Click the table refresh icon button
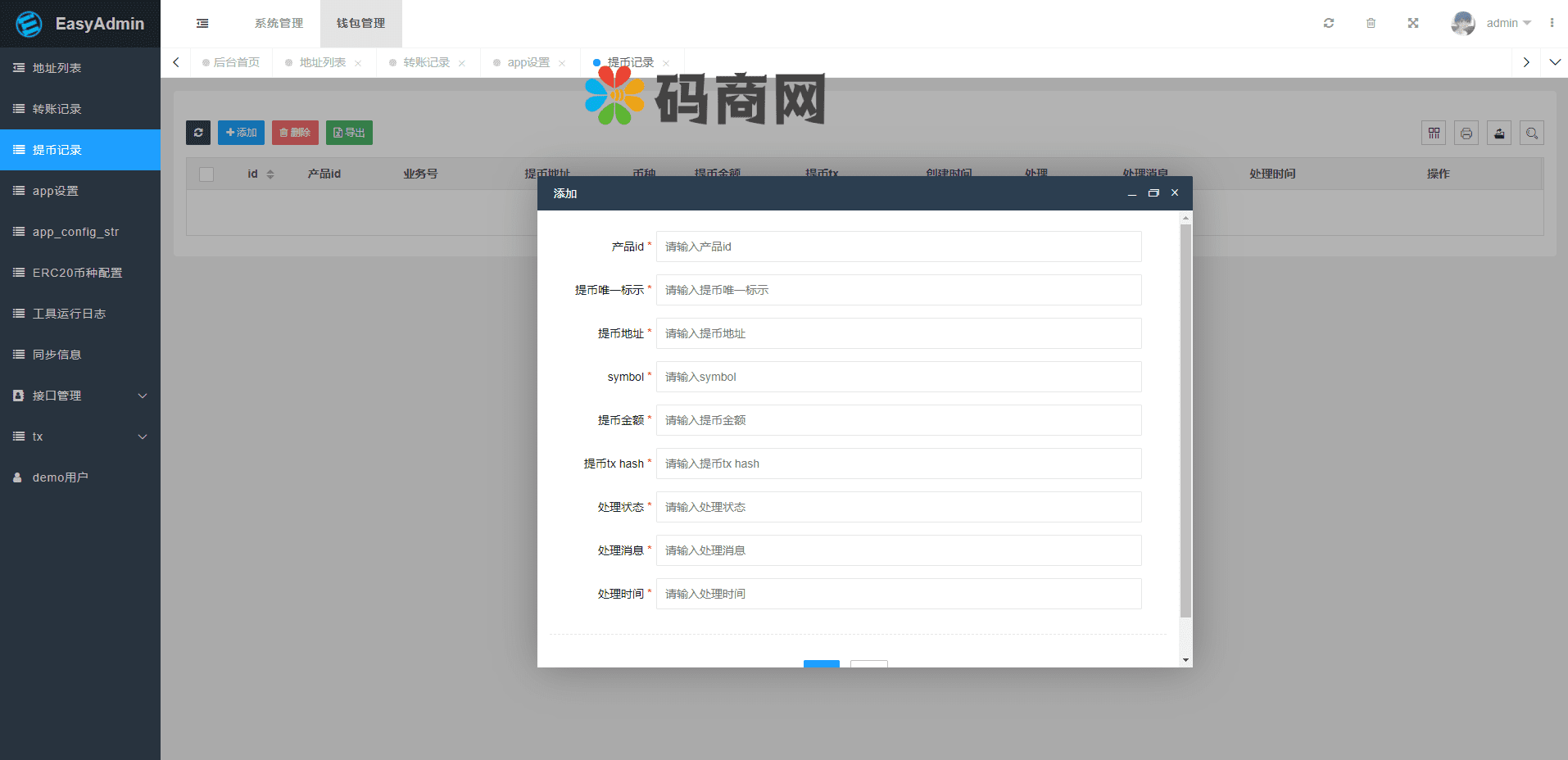The width and height of the screenshot is (1568, 760). point(198,133)
